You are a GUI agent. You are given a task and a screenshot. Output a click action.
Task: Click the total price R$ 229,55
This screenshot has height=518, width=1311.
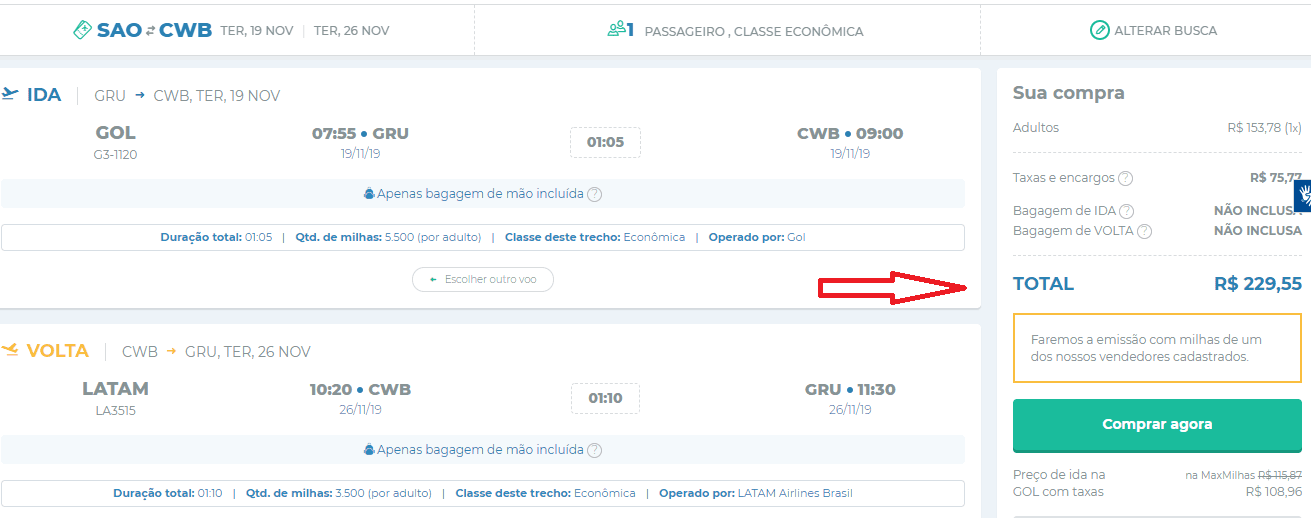1258,284
